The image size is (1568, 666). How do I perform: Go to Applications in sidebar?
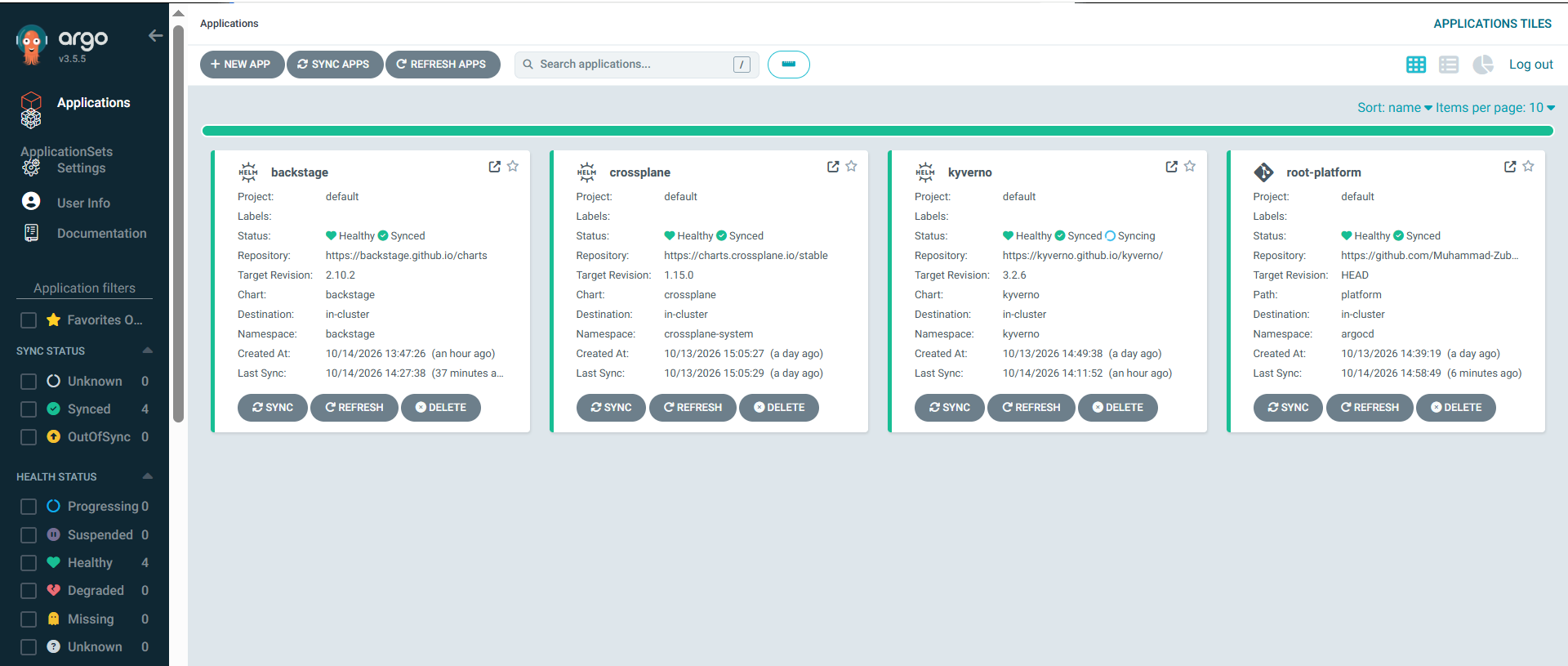click(x=93, y=103)
